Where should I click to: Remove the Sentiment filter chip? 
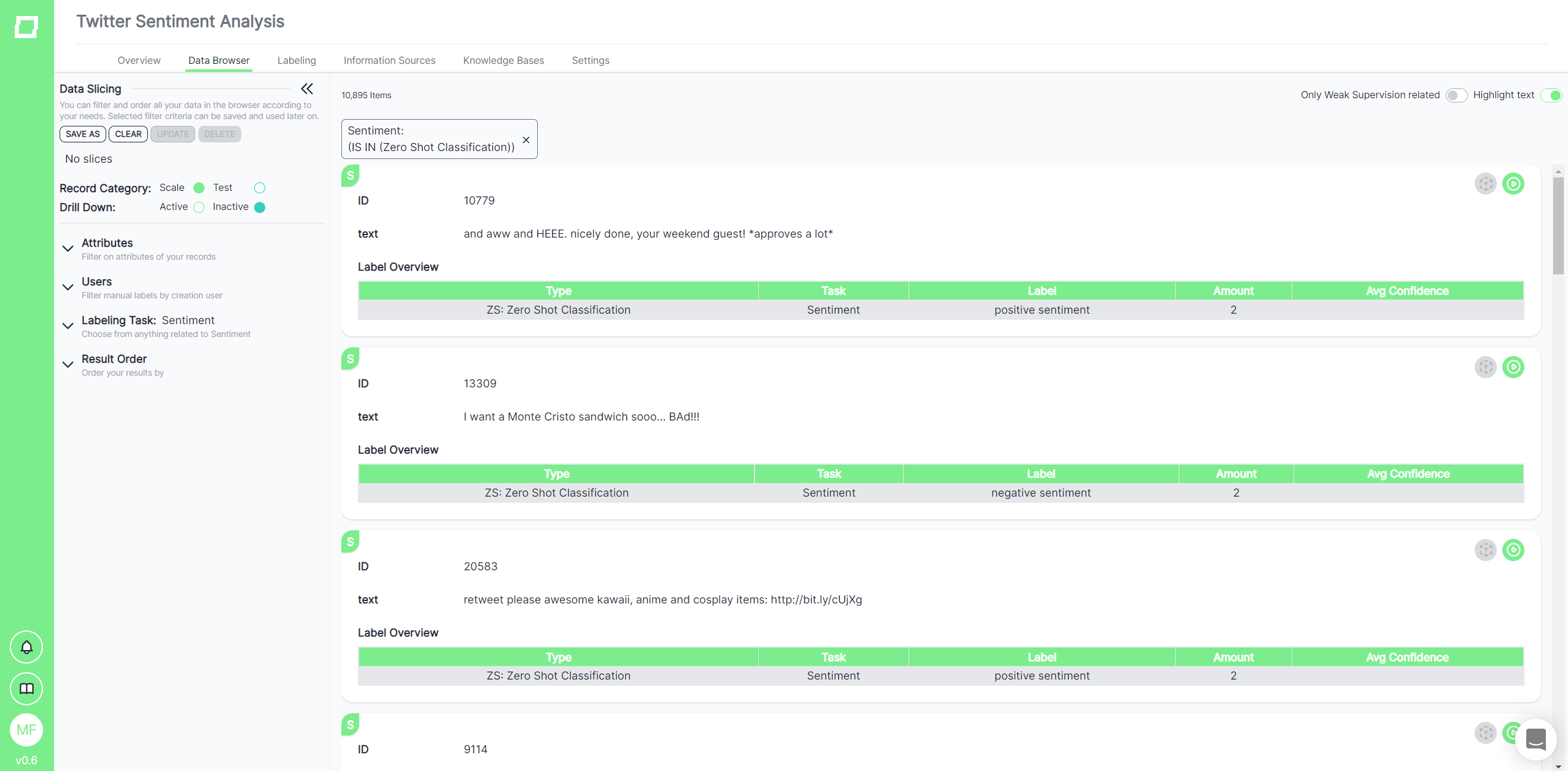tap(526, 140)
